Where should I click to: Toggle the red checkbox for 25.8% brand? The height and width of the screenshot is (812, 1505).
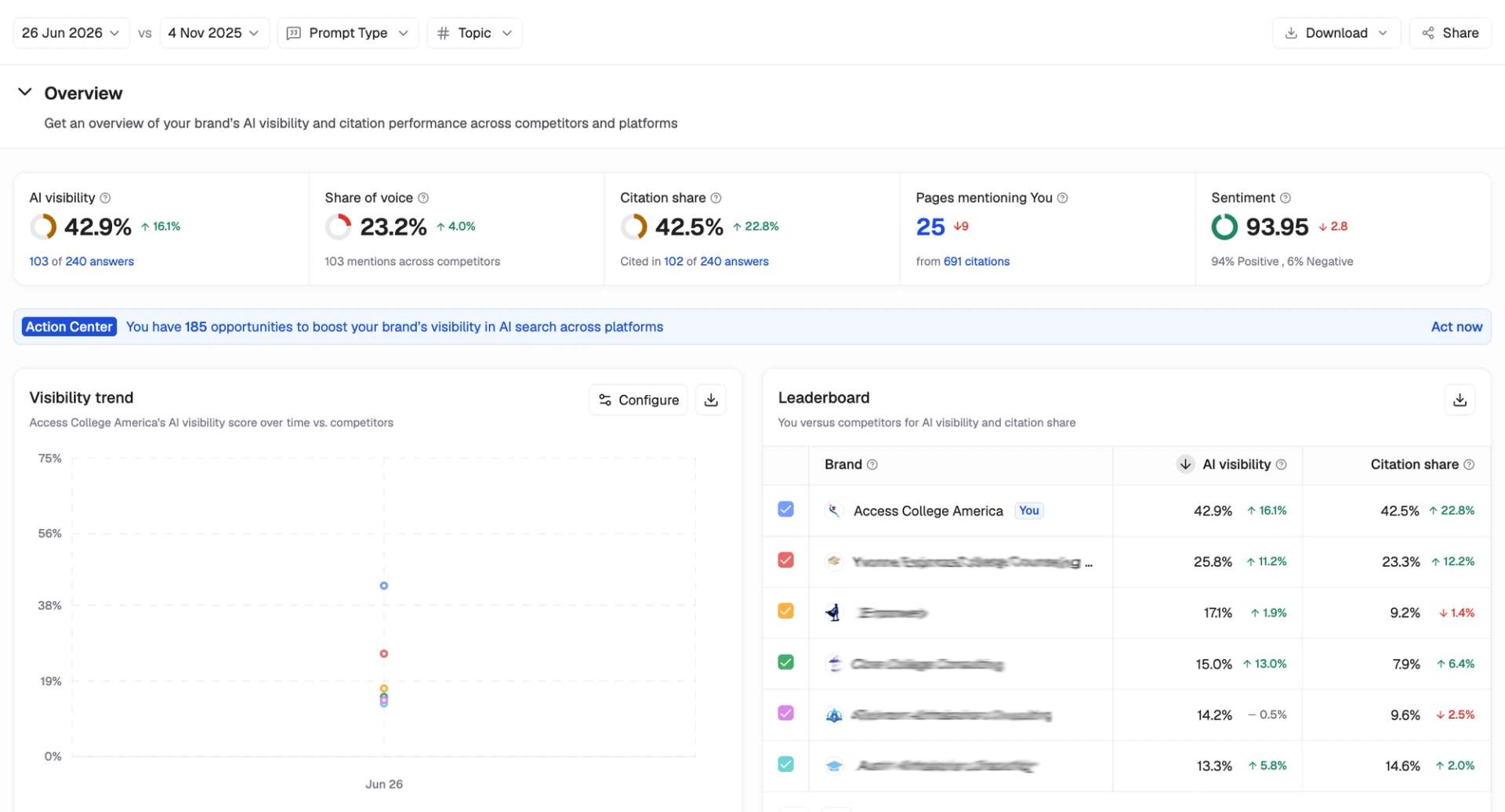point(785,560)
